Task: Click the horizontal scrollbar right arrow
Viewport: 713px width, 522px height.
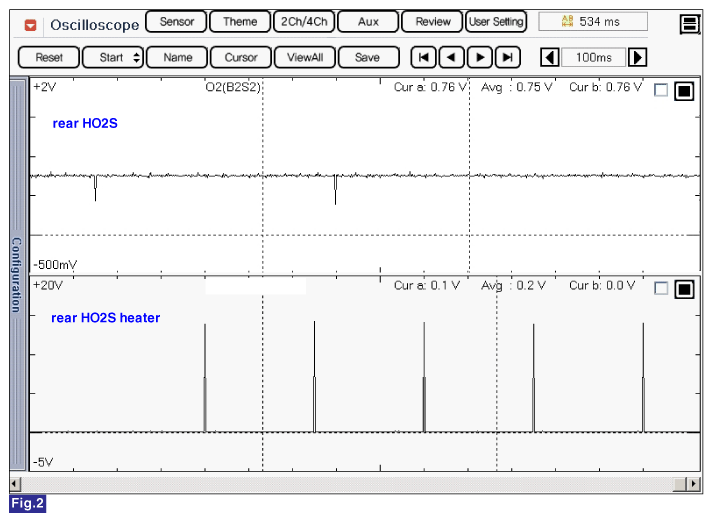Action: click(694, 484)
